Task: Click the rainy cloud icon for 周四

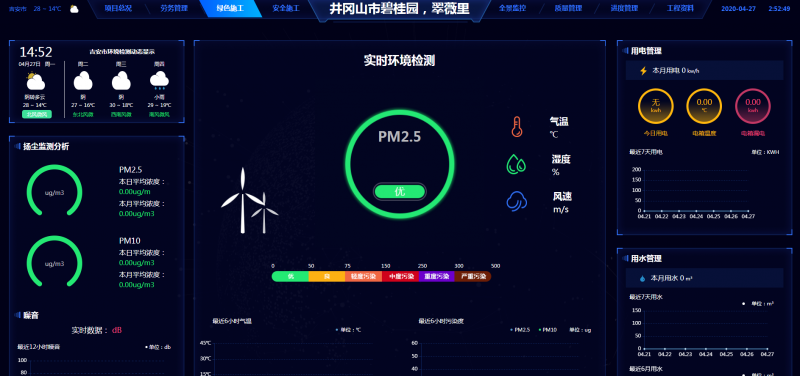Action: coord(159,81)
